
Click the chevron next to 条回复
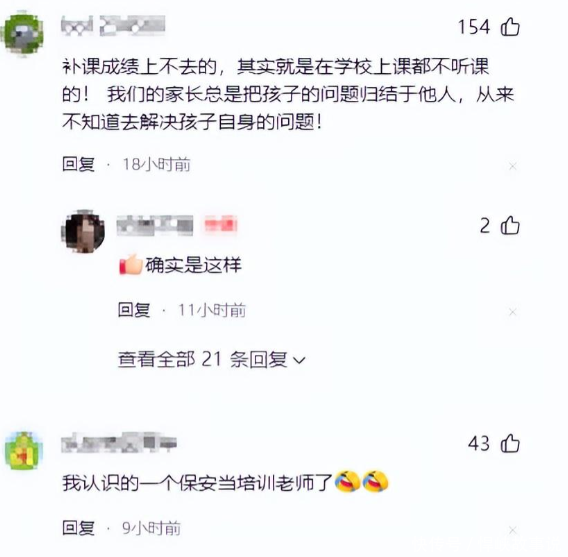299,361
